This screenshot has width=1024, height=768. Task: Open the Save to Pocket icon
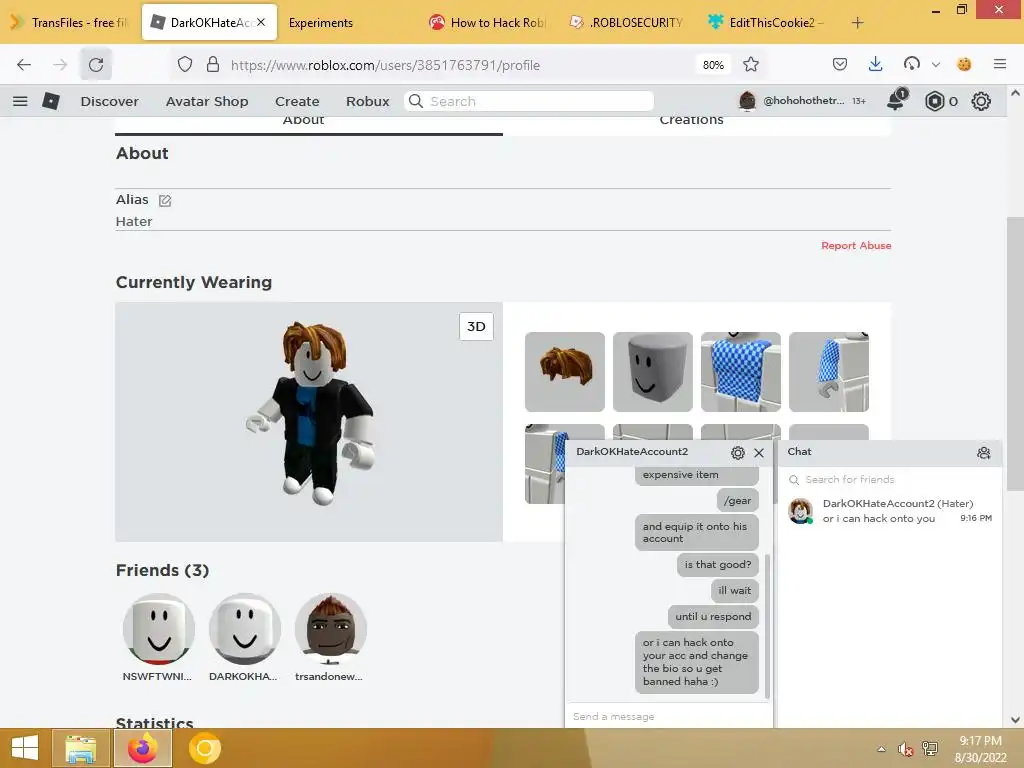coord(840,65)
